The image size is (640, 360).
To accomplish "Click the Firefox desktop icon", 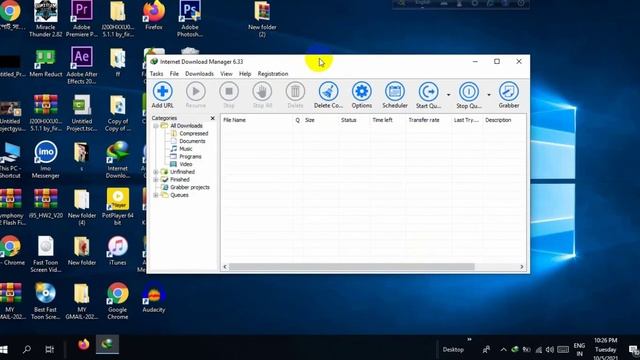I will tap(154, 15).
